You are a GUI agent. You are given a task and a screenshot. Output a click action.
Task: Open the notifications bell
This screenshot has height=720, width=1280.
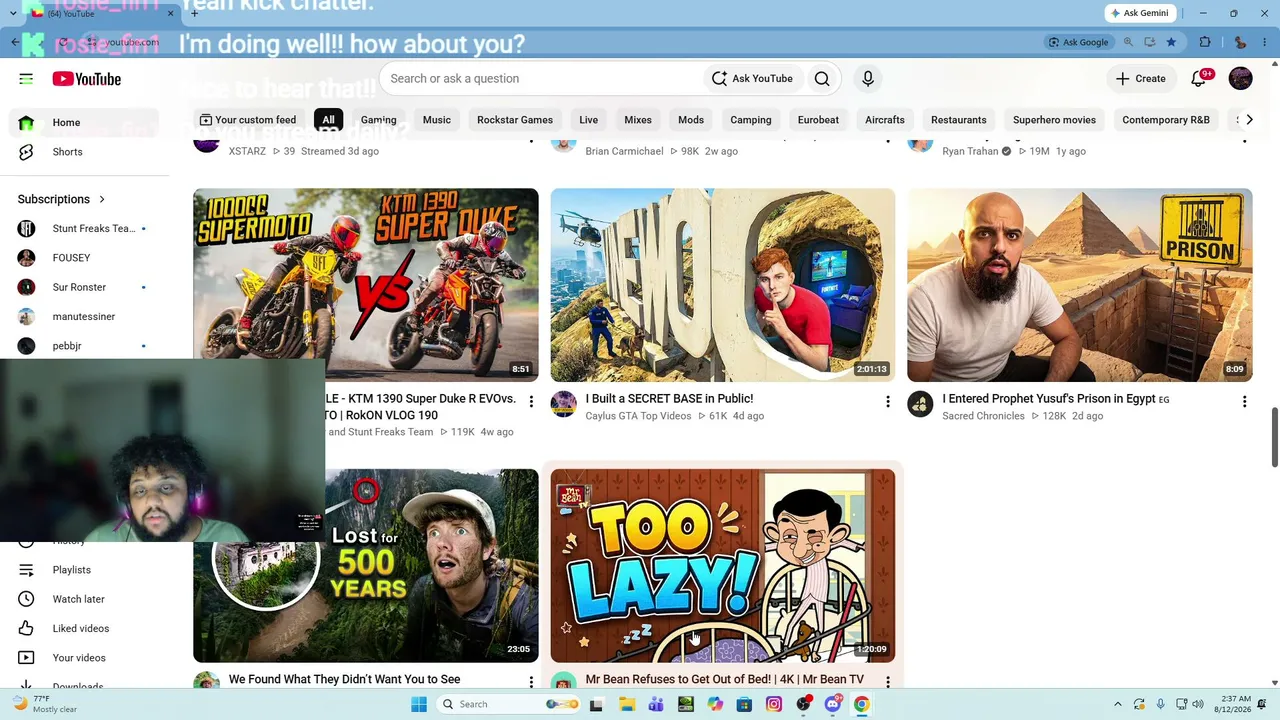1199,79
